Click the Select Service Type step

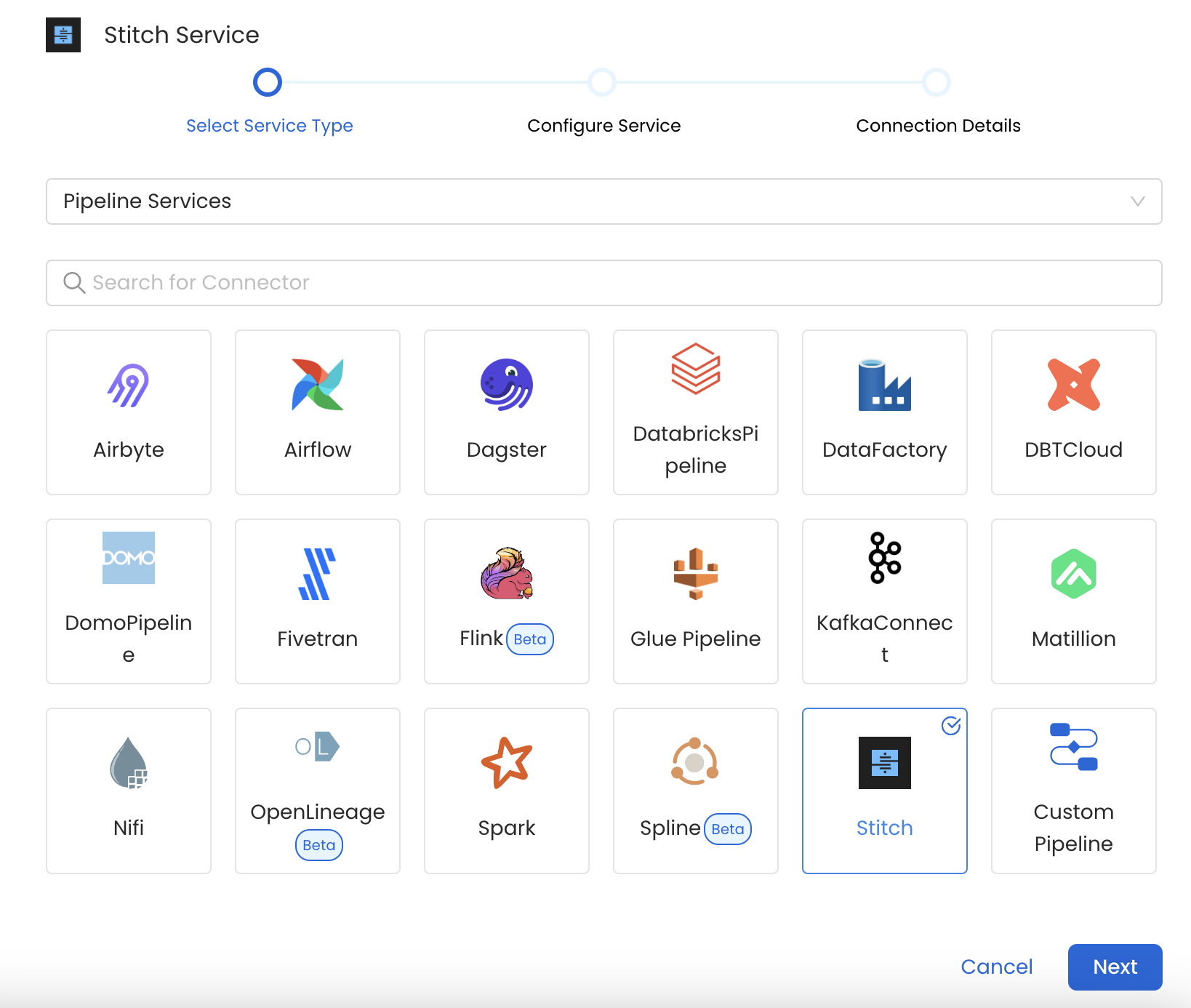point(268,83)
